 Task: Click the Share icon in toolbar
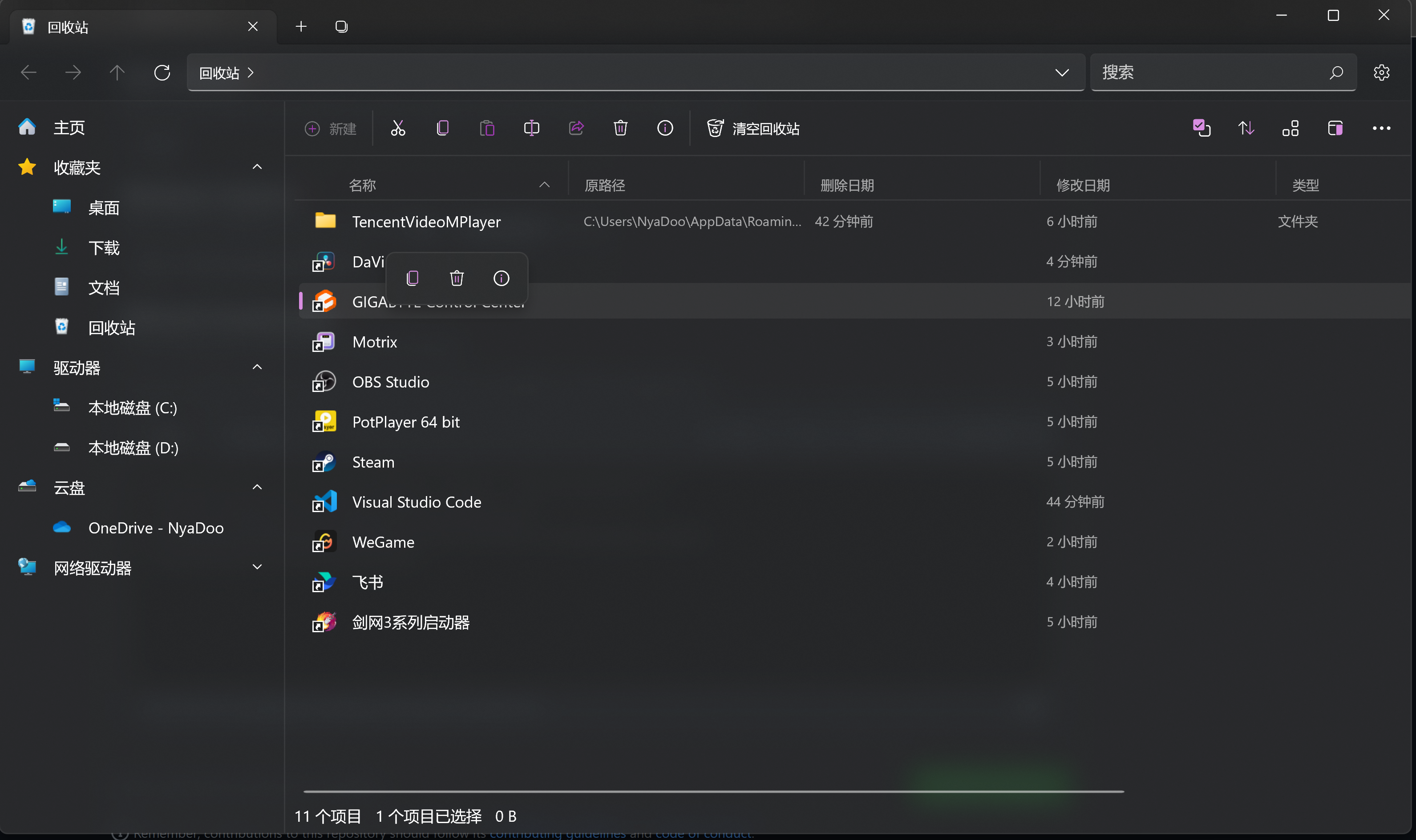point(576,129)
